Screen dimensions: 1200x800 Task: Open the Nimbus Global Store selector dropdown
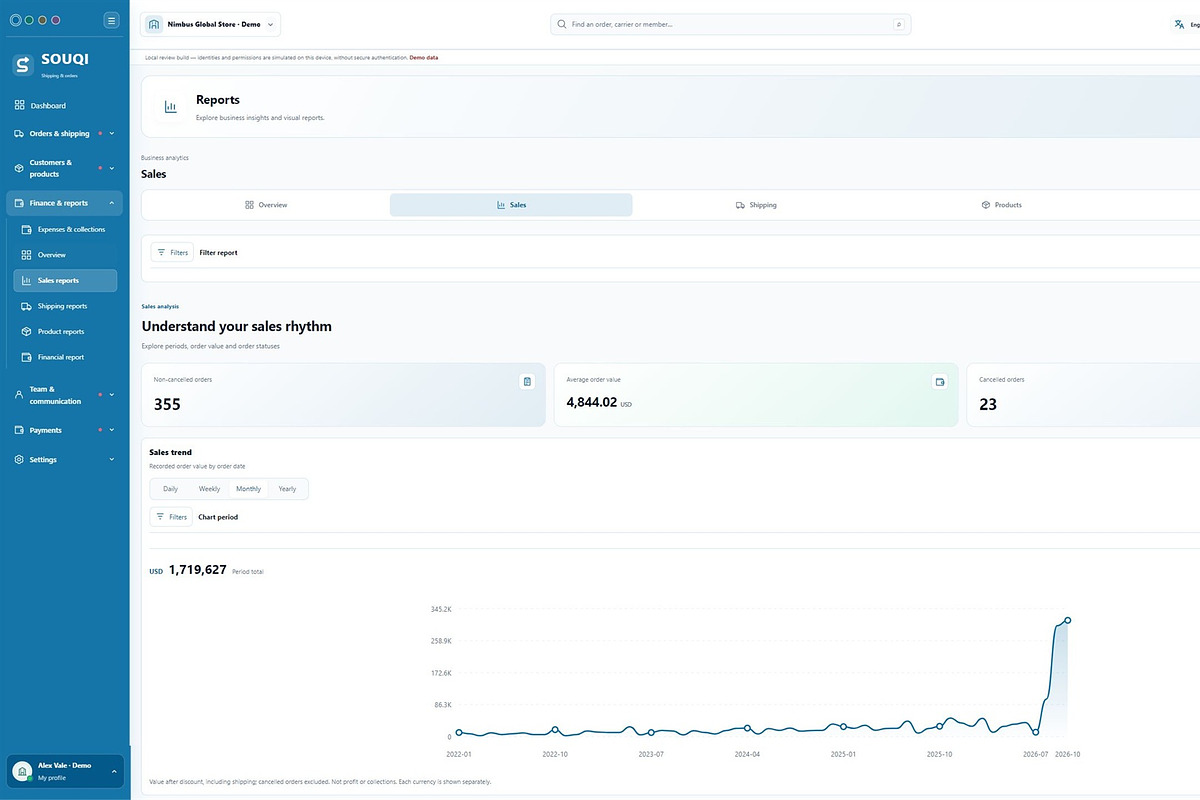[211, 24]
